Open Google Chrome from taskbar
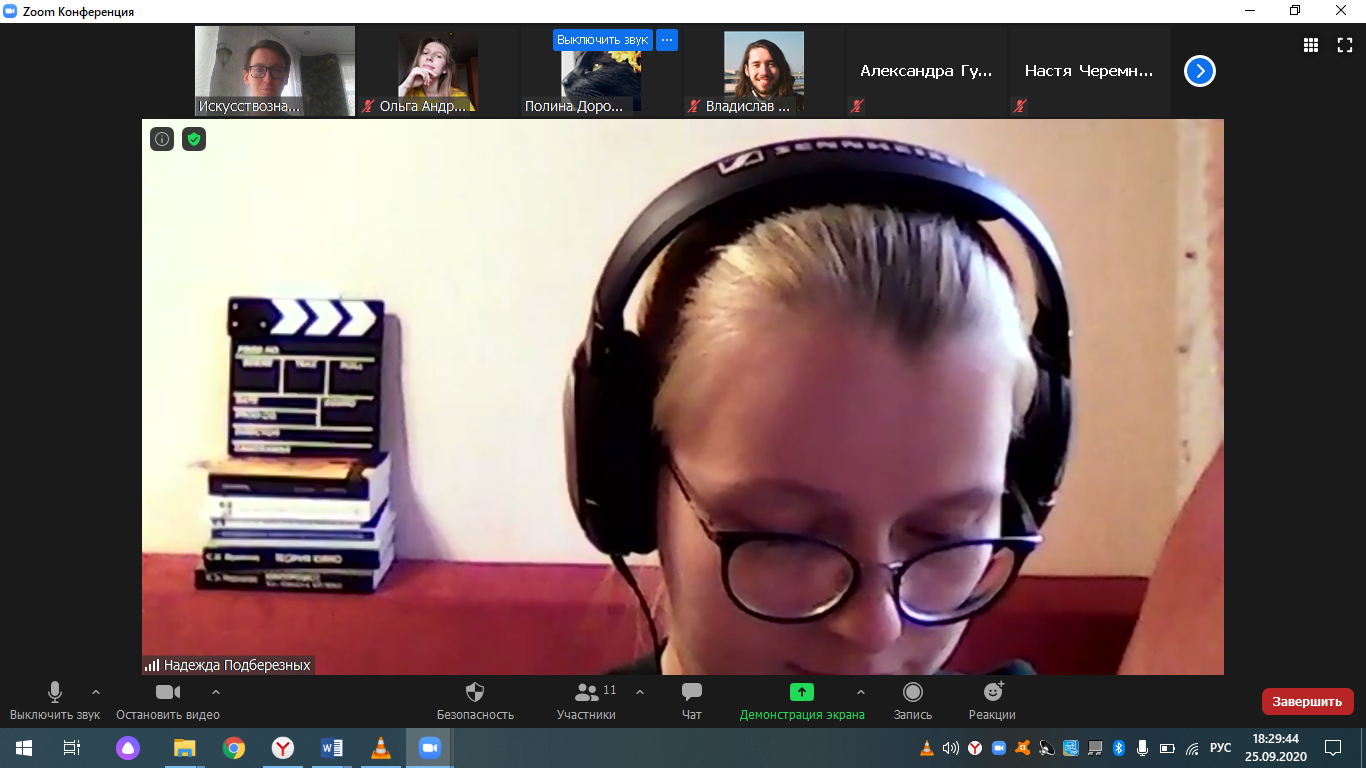1366x768 pixels. coord(234,747)
